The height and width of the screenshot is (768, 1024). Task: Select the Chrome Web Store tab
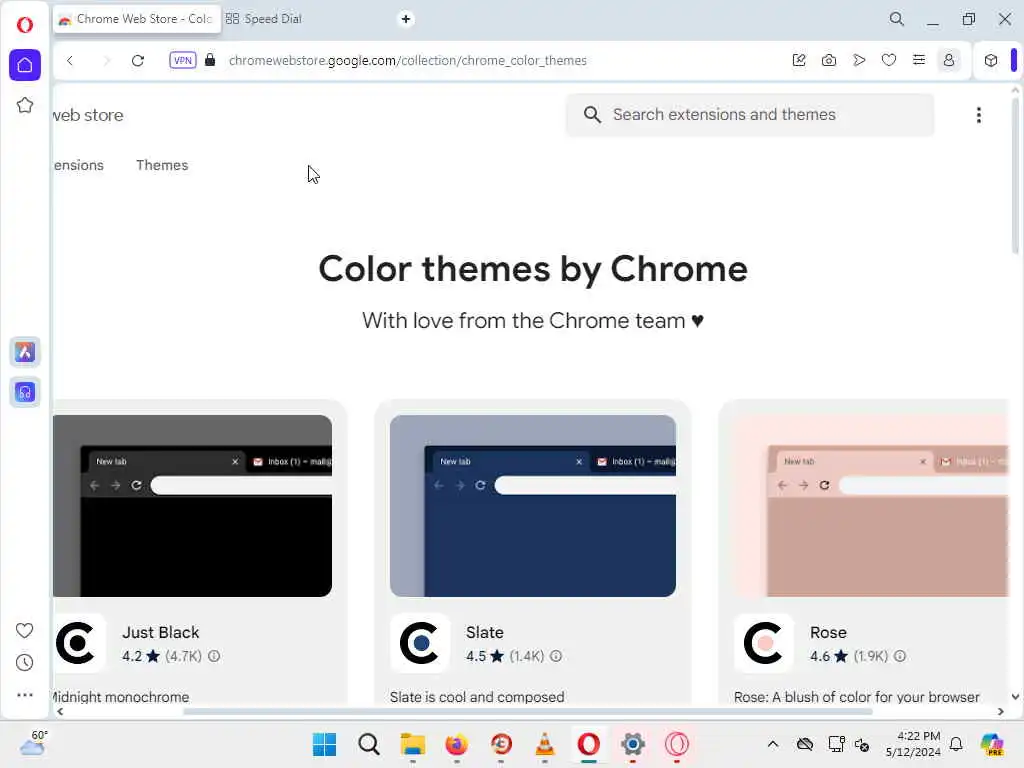click(136, 19)
